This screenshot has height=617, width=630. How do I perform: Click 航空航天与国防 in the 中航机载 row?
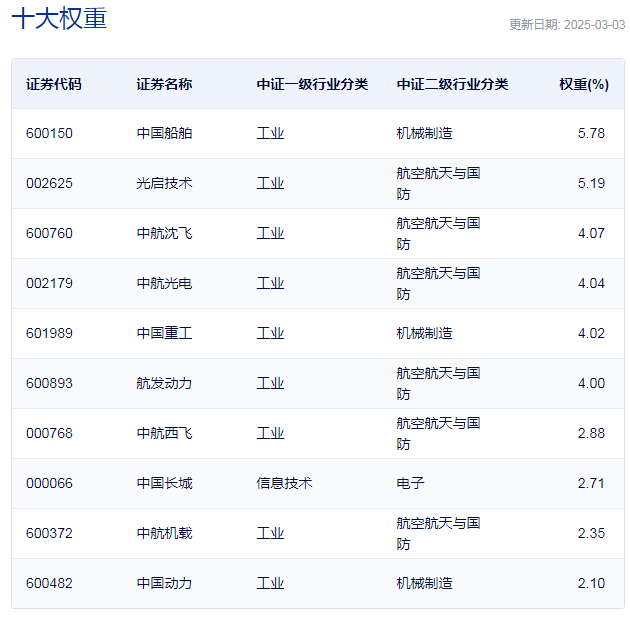coord(438,533)
